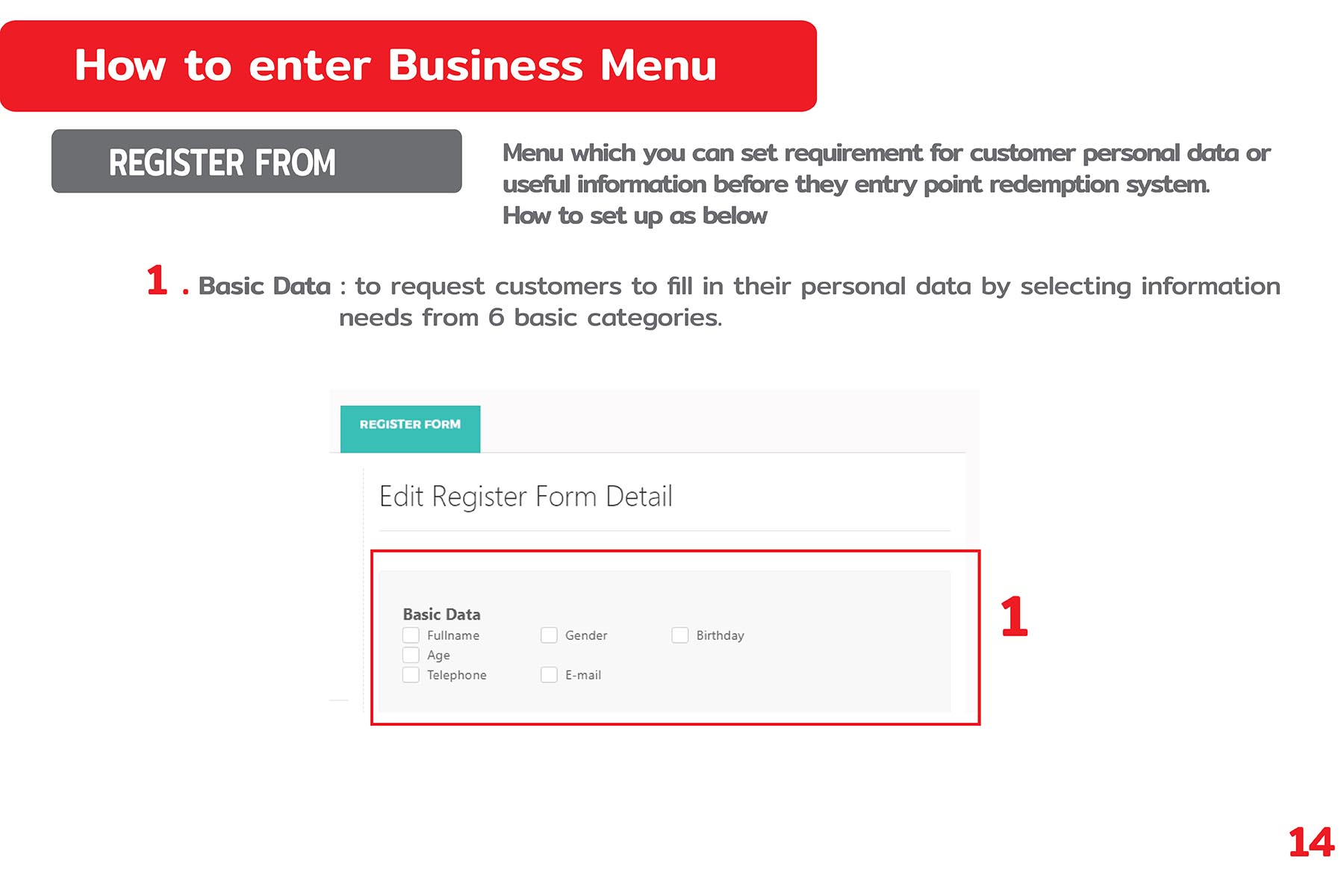This screenshot has height=896, width=1344.
Task: Click the Gender label text
Action: (586, 635)
